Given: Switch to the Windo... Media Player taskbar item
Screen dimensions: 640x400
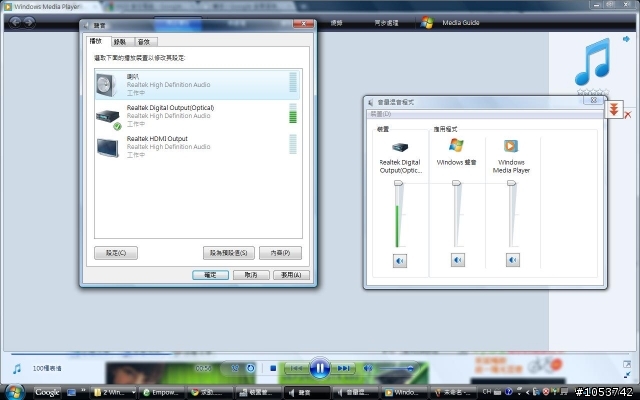Looking at the screenshot, I should [404, 393].
